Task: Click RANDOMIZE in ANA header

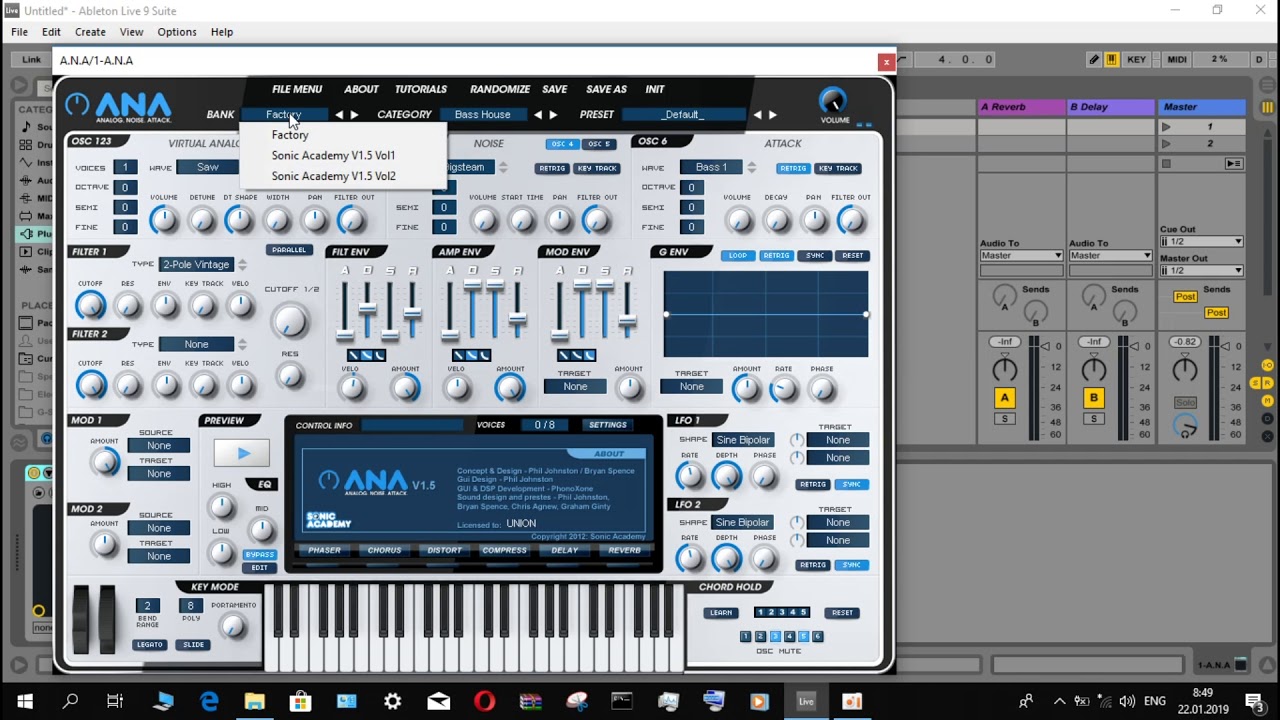Action: (x=500, y=90)
